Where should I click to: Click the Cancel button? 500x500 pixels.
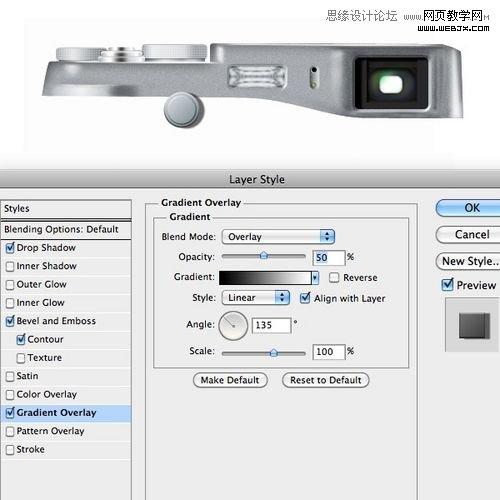point(468,235)
